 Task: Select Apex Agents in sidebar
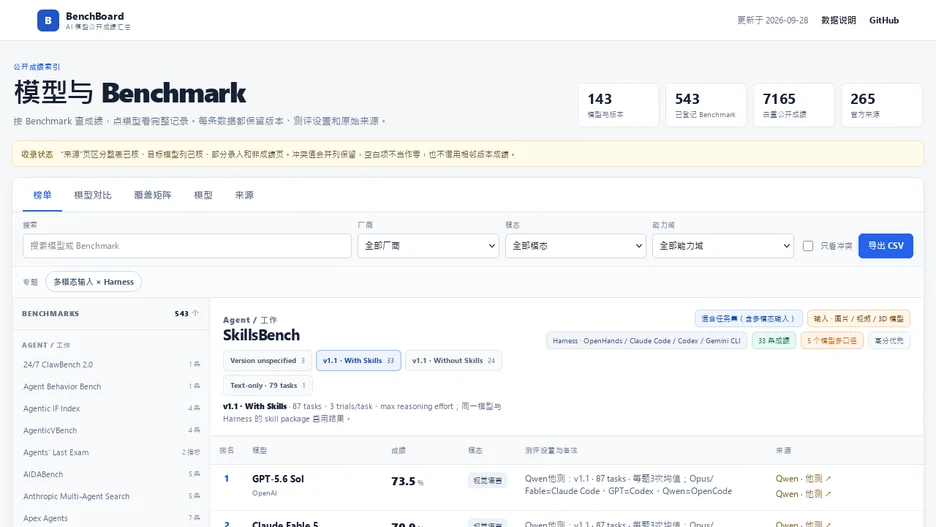point(111,519)
